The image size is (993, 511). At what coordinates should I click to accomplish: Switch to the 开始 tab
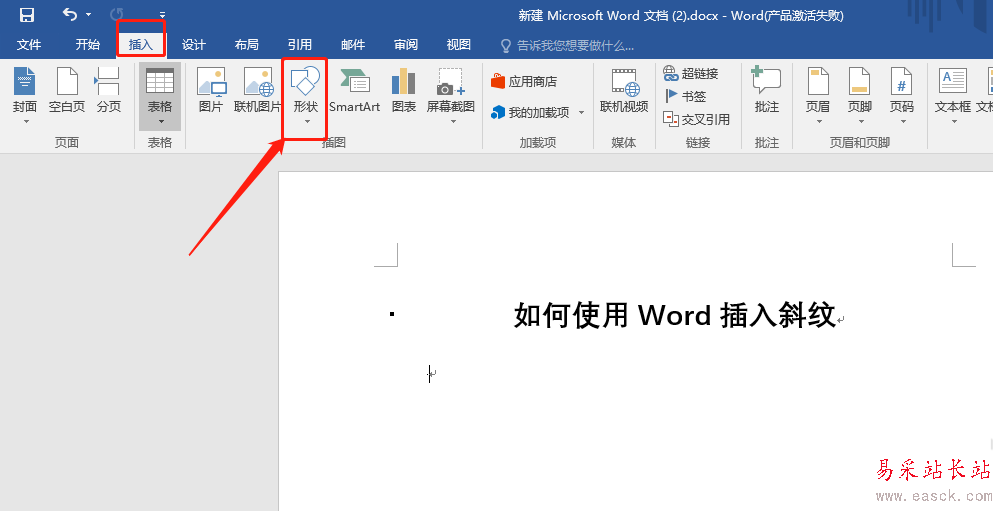87,44
